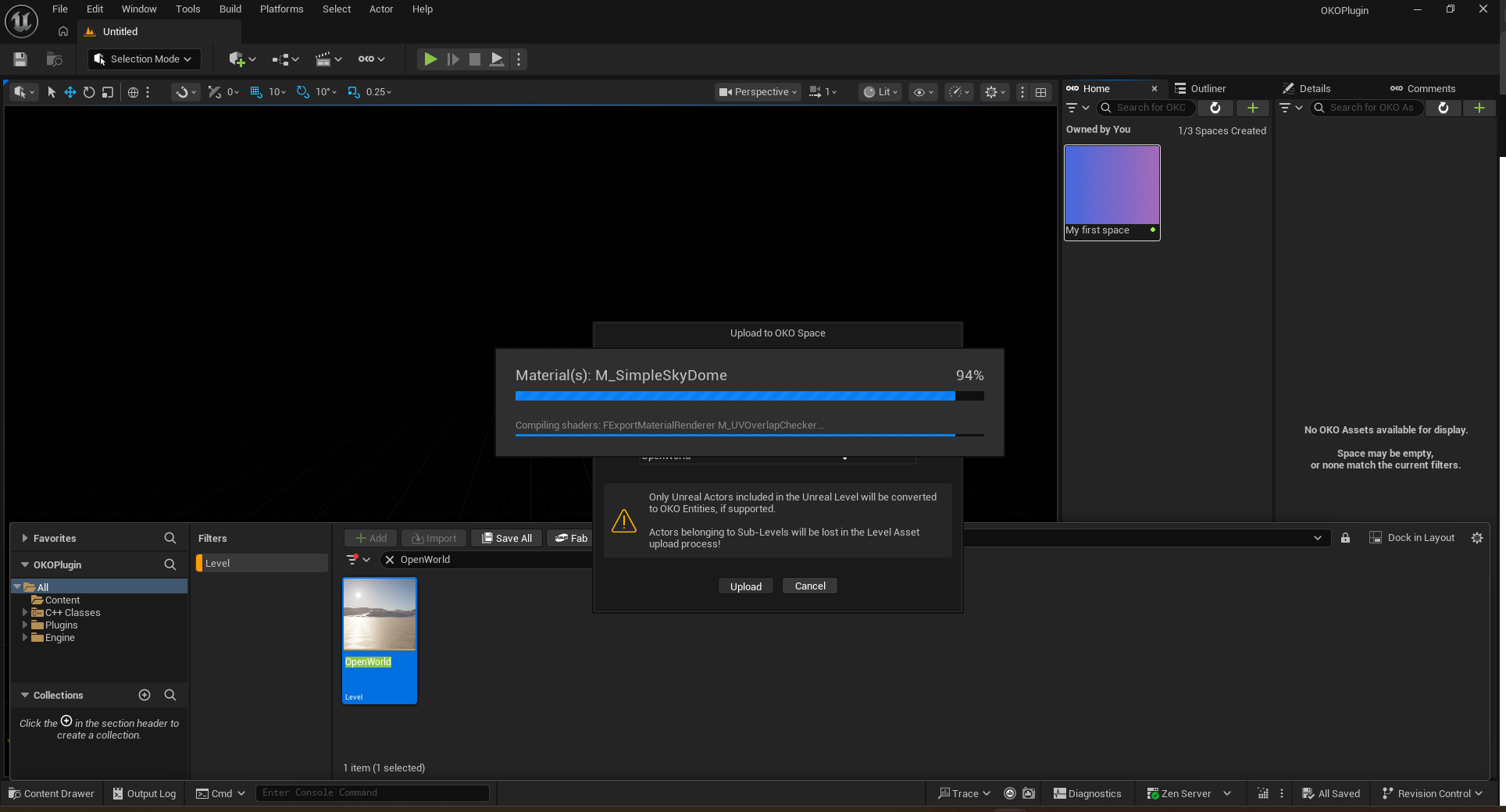1506x812 pixels.
Task: Expand the C++ Classes folder
Action: (25, 613)
